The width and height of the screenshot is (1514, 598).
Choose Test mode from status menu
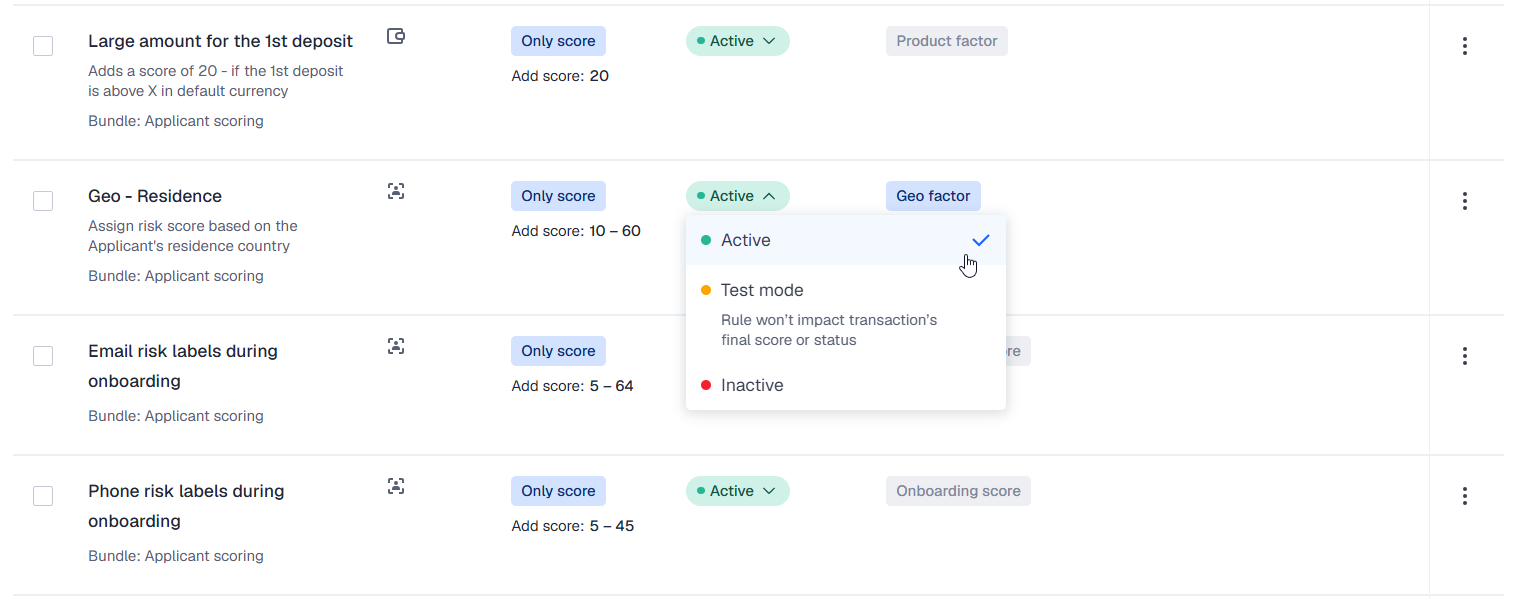point(762,290)
